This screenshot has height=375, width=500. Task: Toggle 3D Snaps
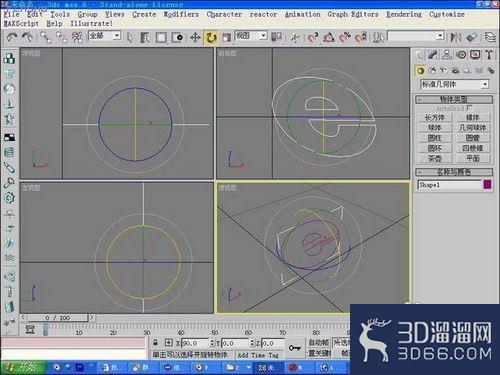(313, 37)
